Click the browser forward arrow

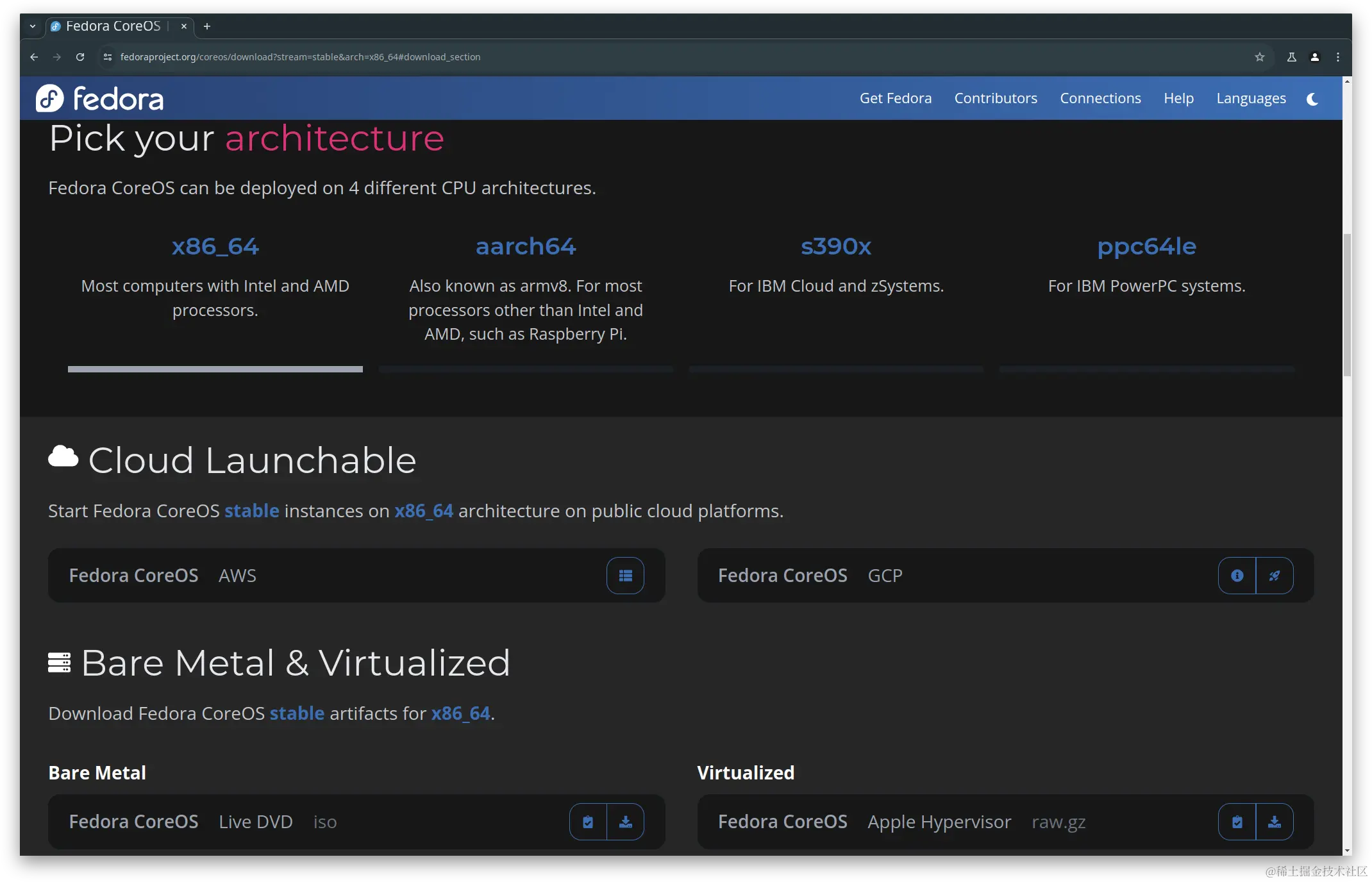(57, 57)
